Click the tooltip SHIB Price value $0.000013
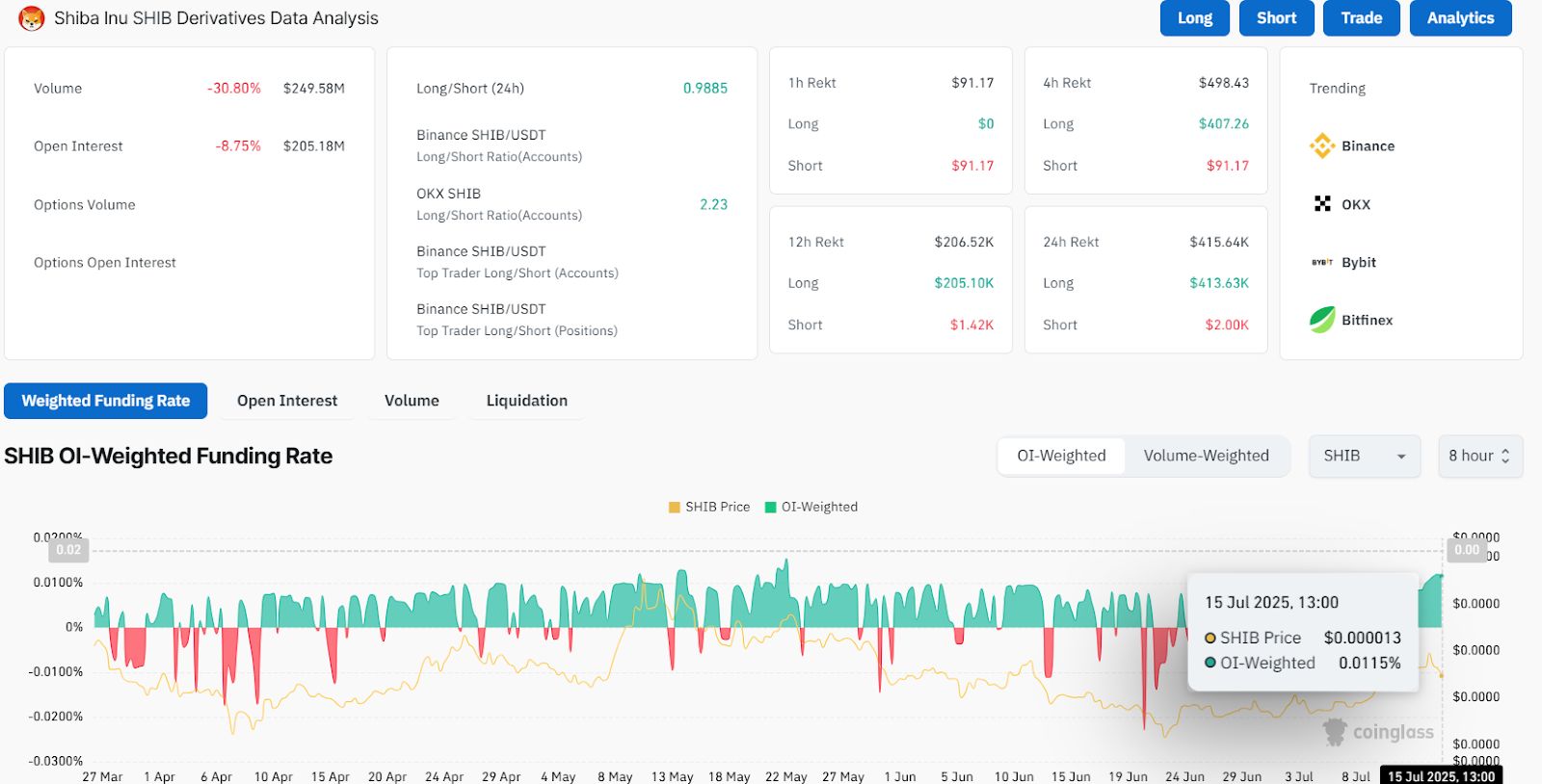Viewport: 1542px width, 784px height. pyautogui.click(x=1363, y=638)
